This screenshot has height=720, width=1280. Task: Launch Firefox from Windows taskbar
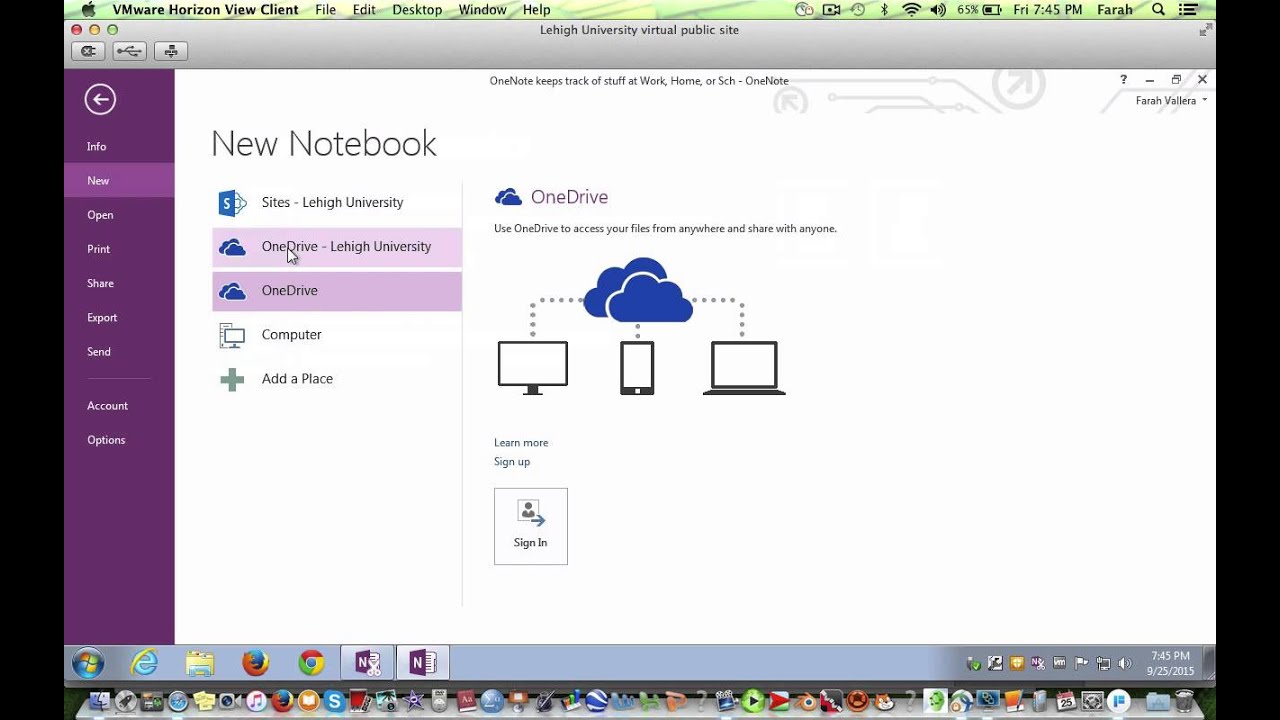coord(256,663)
